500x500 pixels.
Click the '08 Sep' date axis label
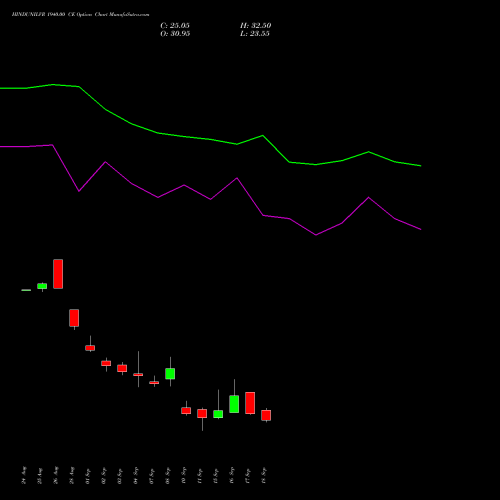168,476
